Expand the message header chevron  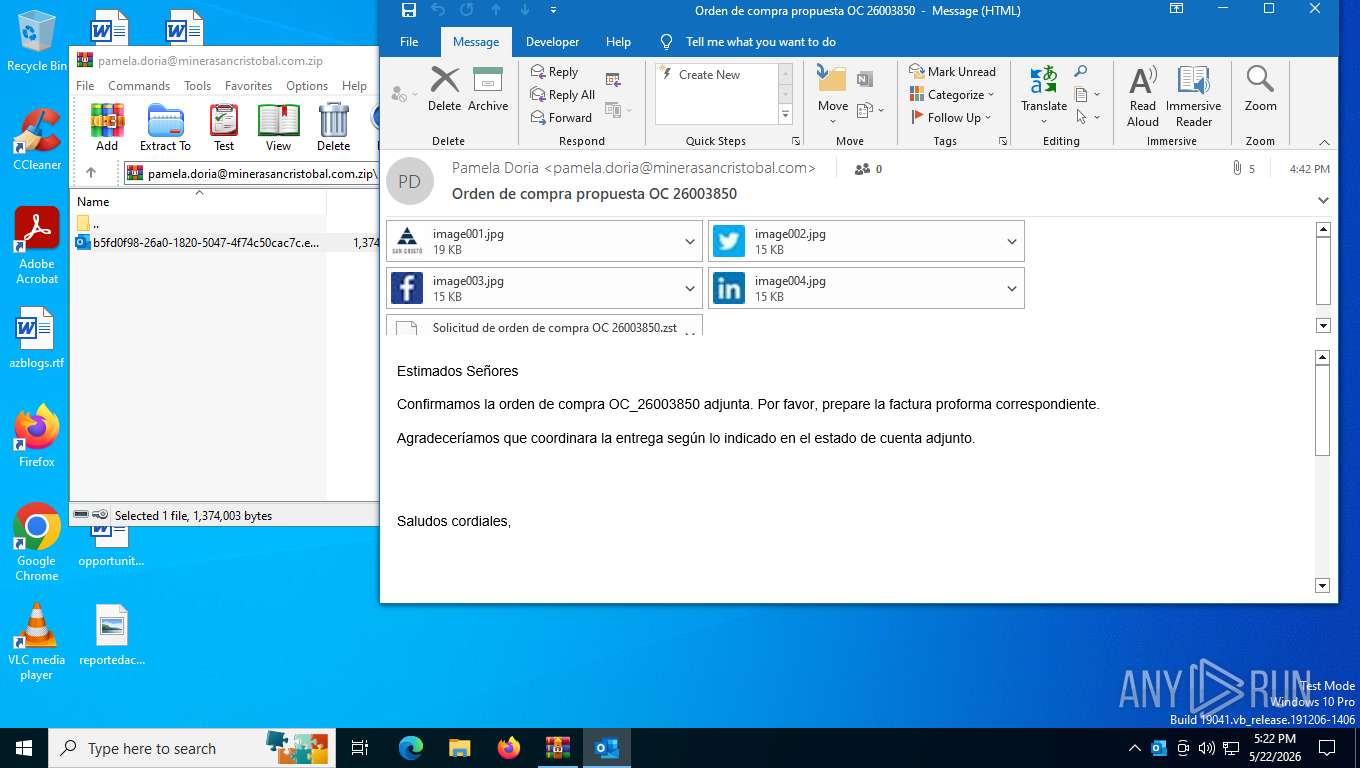(1323, 201)
